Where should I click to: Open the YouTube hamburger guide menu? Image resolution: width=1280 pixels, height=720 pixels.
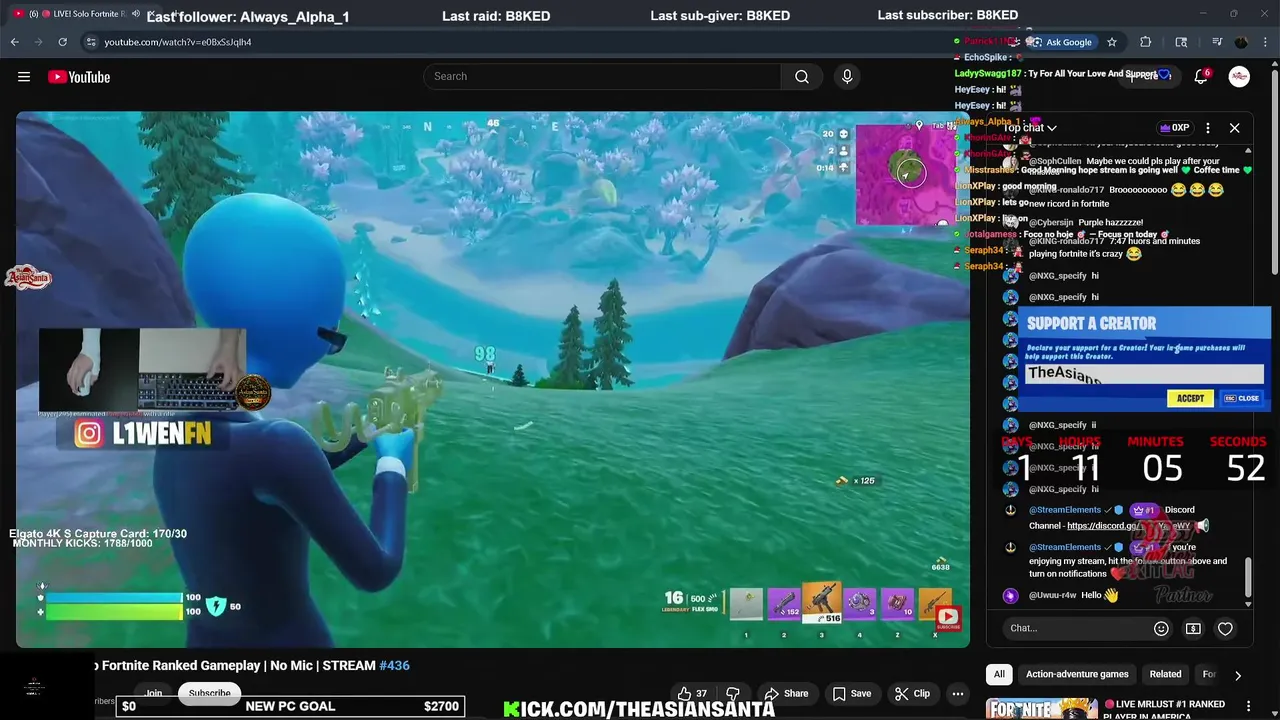[24, 77]
